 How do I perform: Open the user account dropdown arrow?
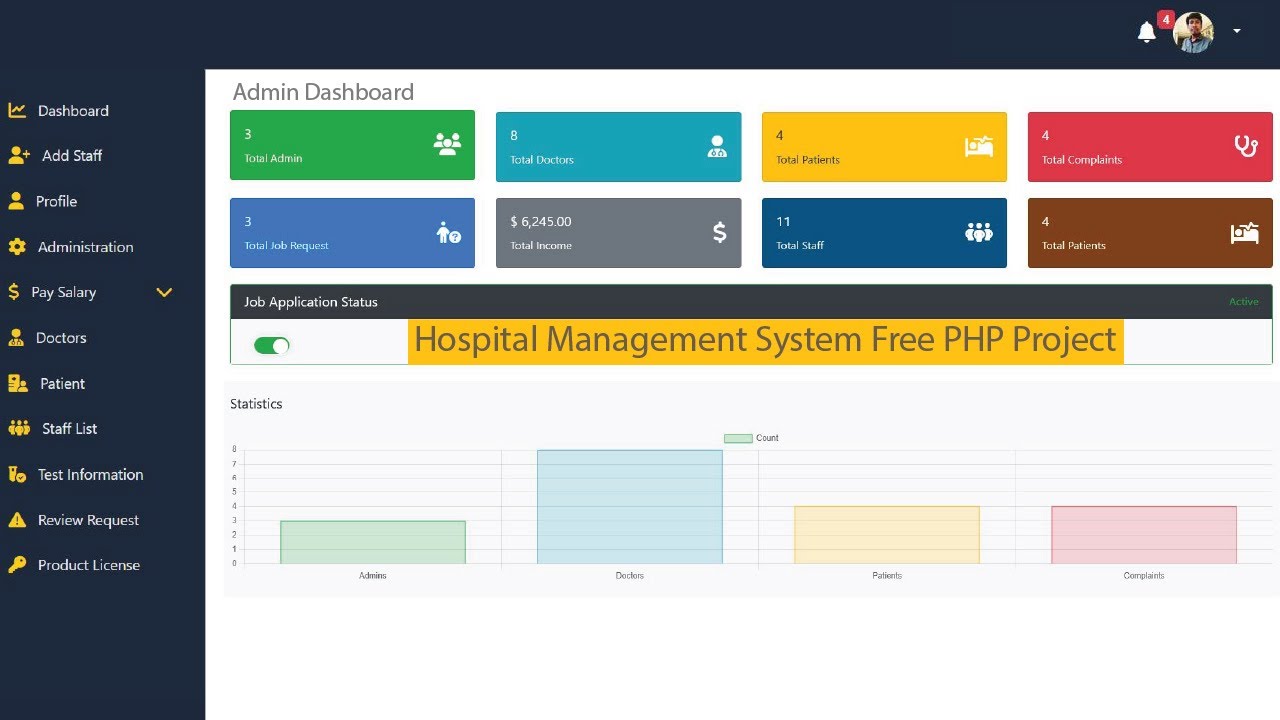coord(1237,31)
